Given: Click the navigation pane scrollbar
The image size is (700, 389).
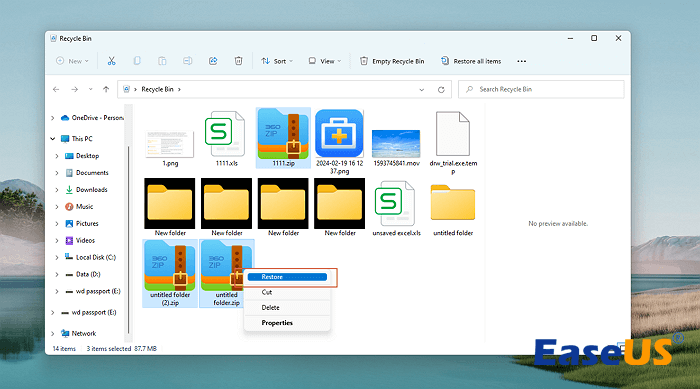Looking at the screenshot, I should click(x=129, y=239).
